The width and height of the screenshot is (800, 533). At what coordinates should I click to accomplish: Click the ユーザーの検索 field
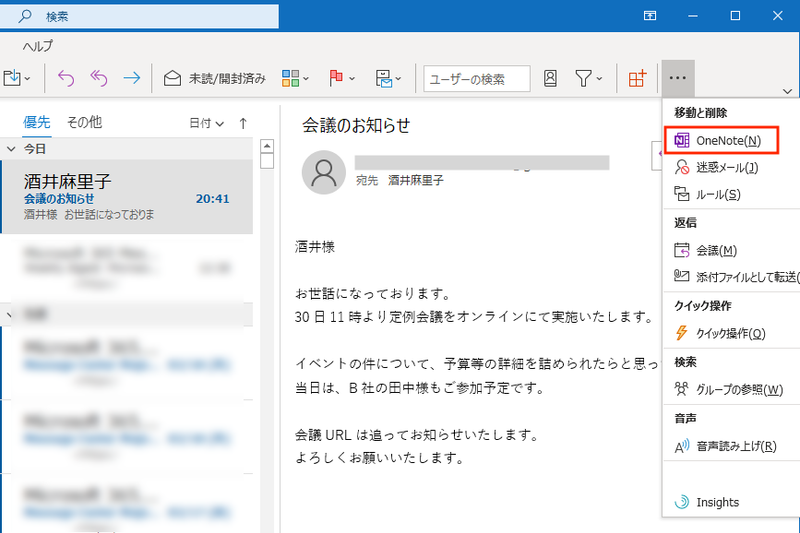(x=477, y=79)
